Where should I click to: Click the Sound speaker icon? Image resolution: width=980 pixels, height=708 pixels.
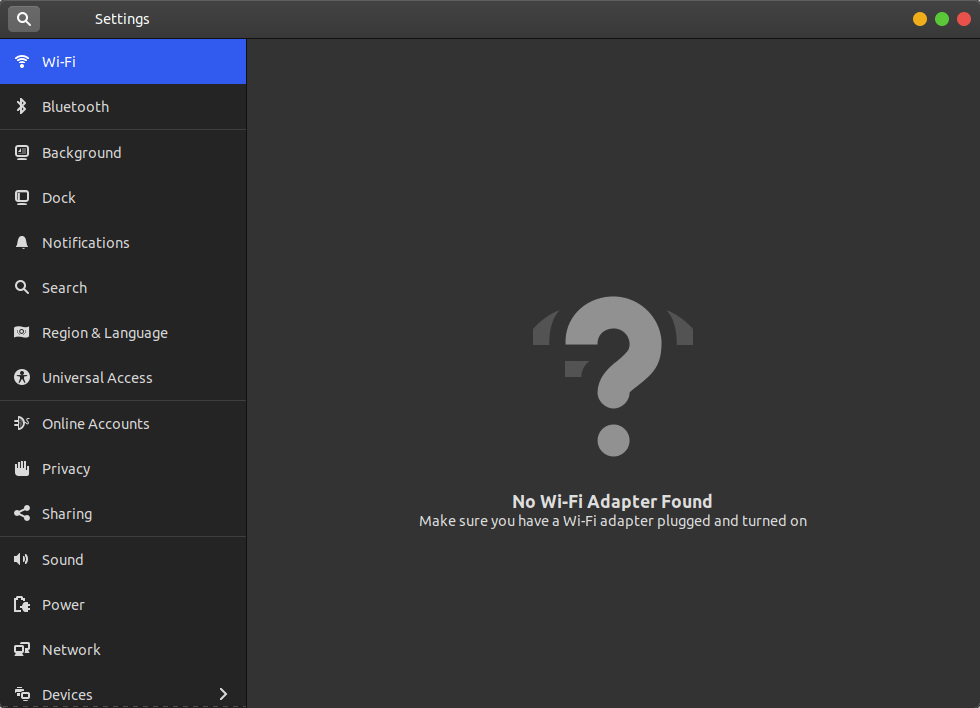pyautogui.click(x=22, y=559)
